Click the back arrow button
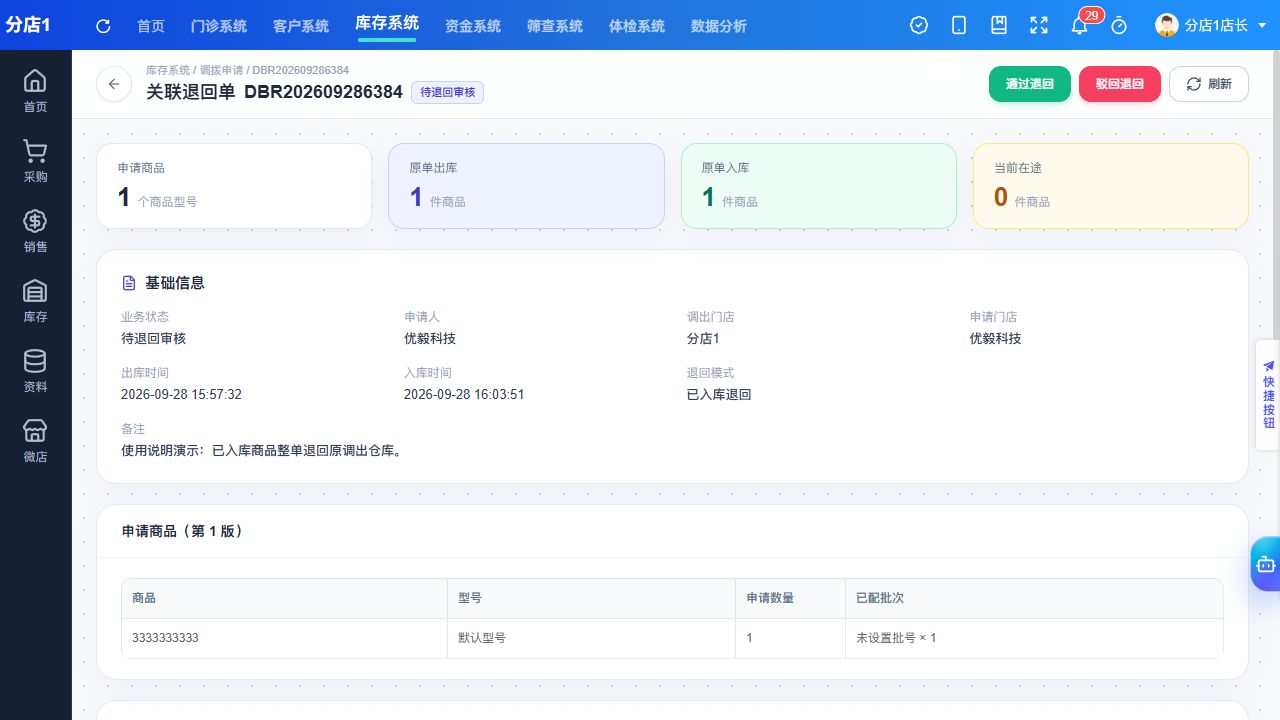The height and width of the screenshot is (720, 1280). click(114, 84)
